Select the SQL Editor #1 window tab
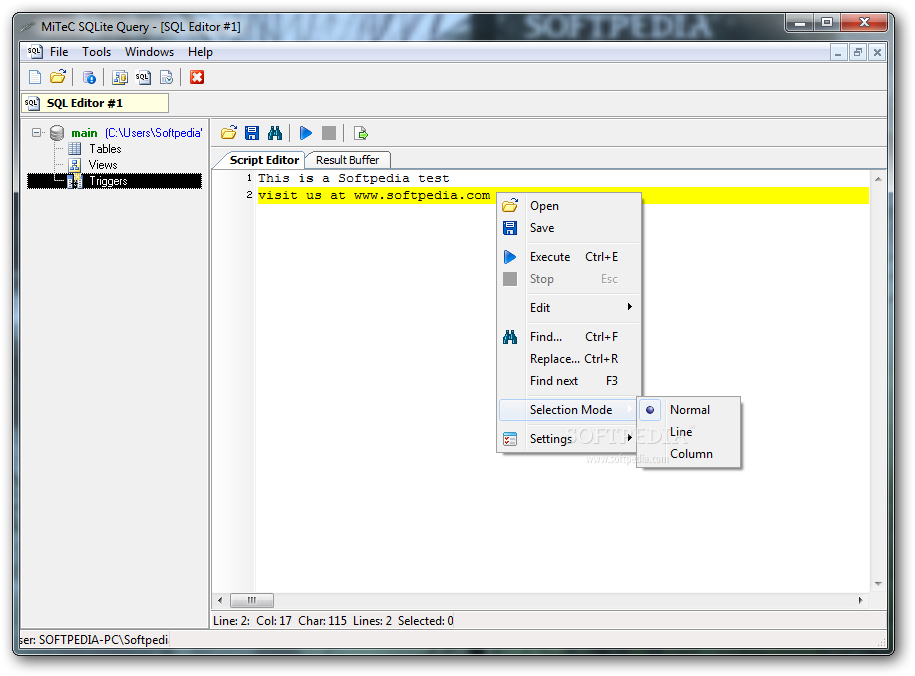This screenshot has height=676, width=915. (95, 103)
